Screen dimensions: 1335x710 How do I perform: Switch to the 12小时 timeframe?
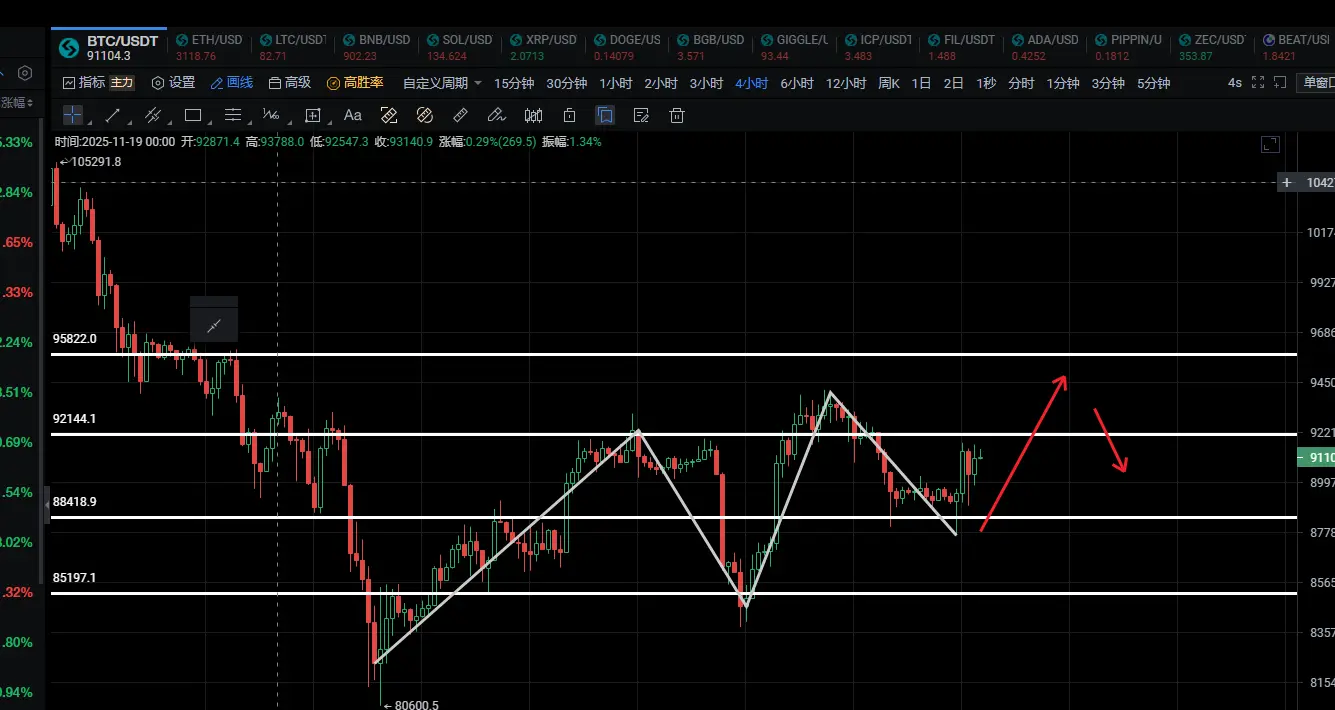pyautogui.click(x=846, y=83)
